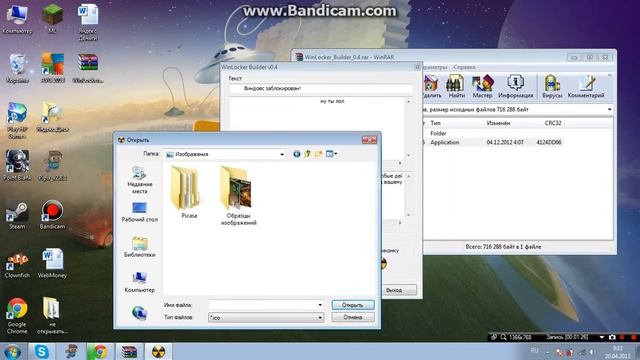Image resolution: width=640 pixels, height=360 pixels.
Task: Open Компьютер desktop icon
Action: pyautogui.click(x=17, y=20)
